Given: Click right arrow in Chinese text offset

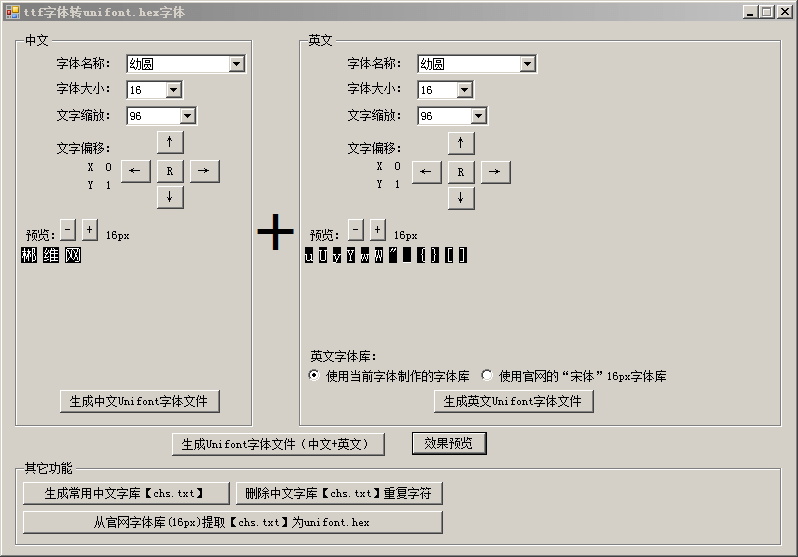Looking at the screenshot, I should point(204,171).
